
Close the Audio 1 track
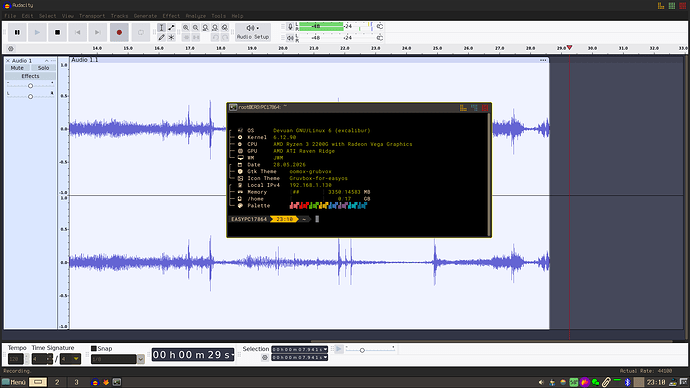(8, 61)
